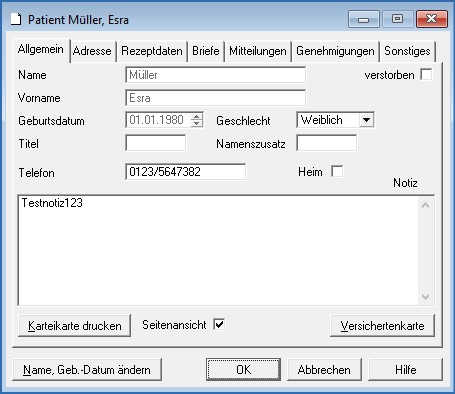The image size is (455, 394).
Task: Minimize the Patient window
Action: [364, 19]
